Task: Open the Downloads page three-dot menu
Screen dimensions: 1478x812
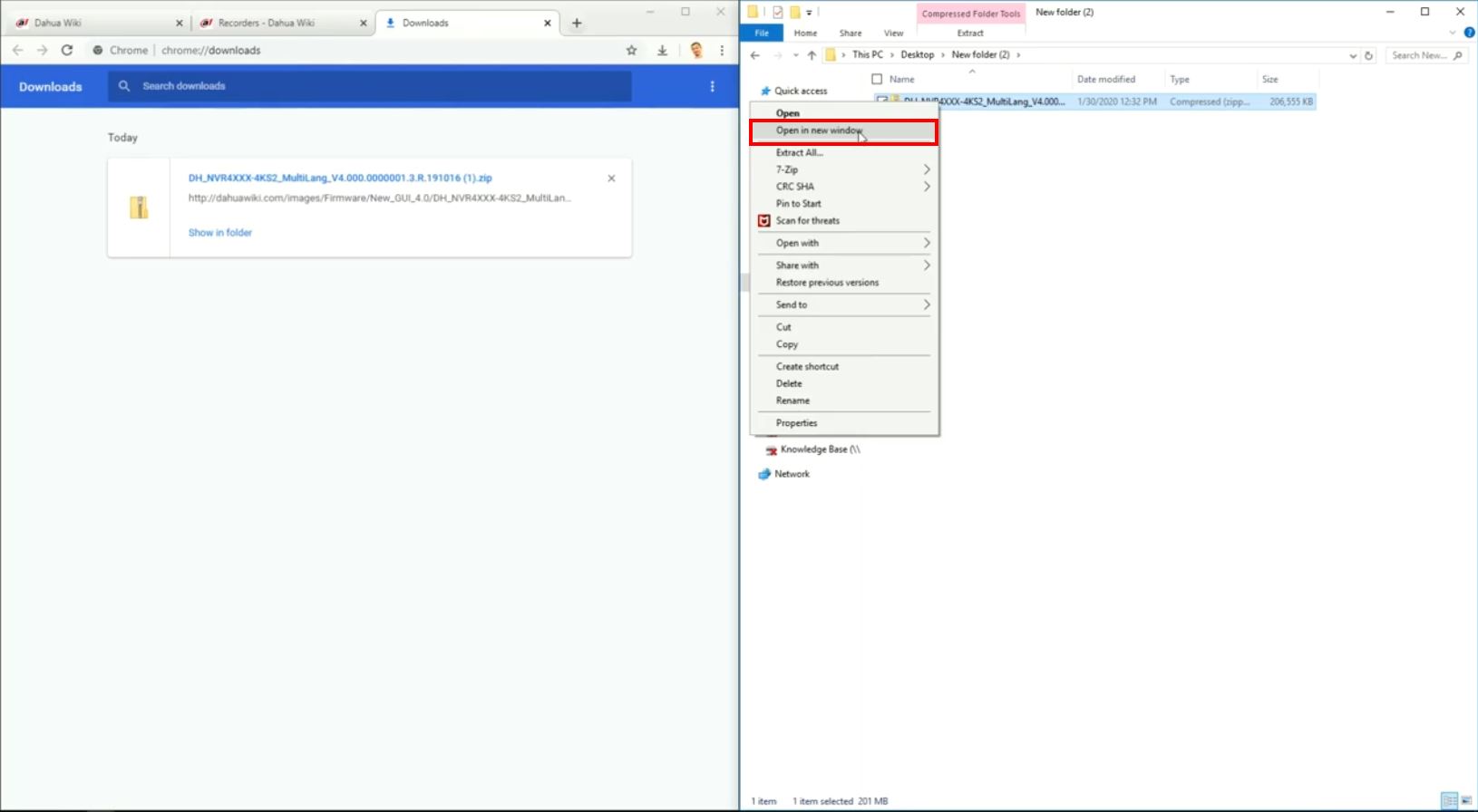Action: 713,86
